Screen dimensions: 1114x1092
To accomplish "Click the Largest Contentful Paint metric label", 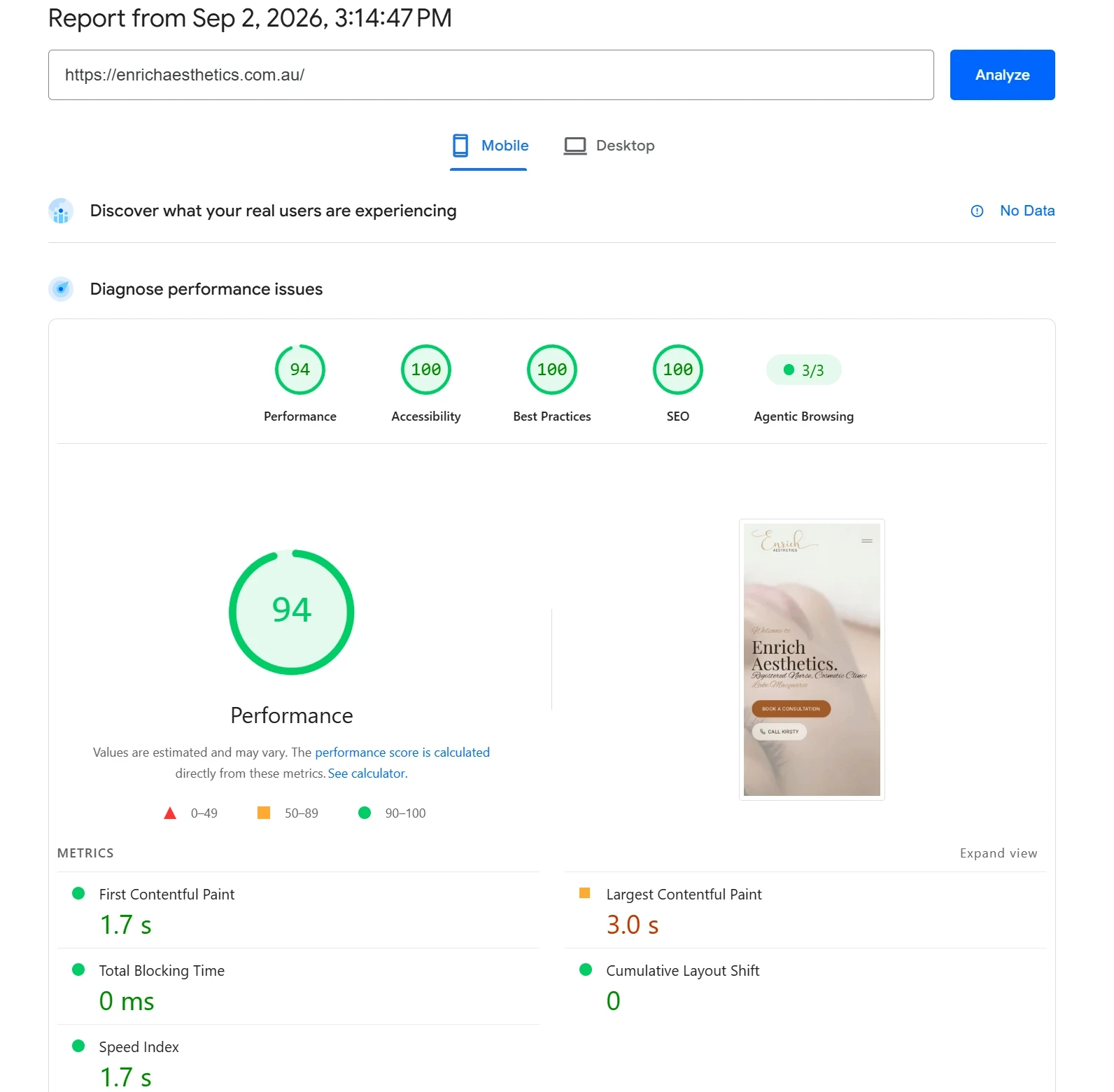I will click(x=684, y=895).
